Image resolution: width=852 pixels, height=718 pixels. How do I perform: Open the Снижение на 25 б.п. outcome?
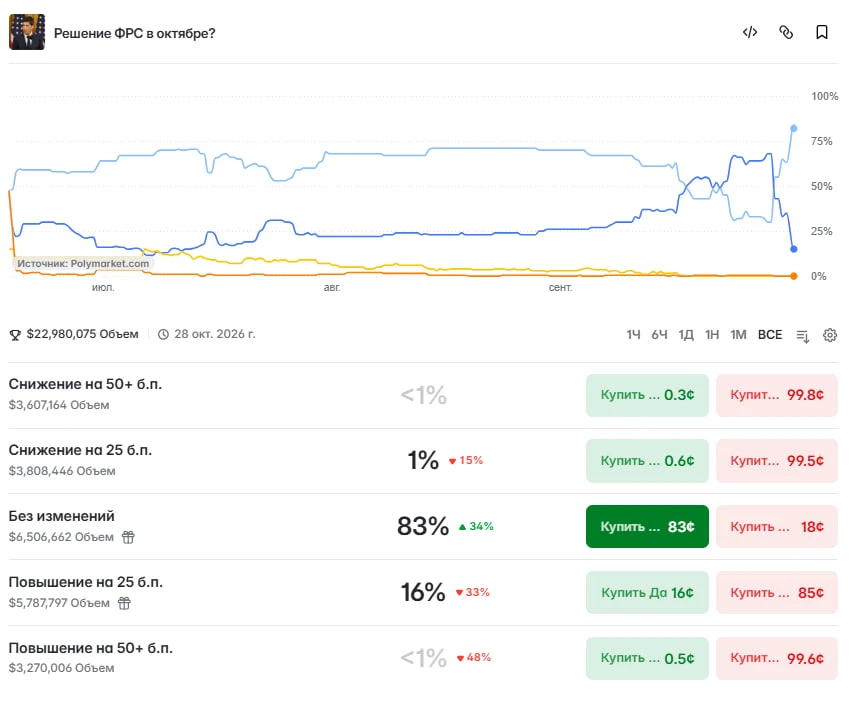click(x=80, y=450)
